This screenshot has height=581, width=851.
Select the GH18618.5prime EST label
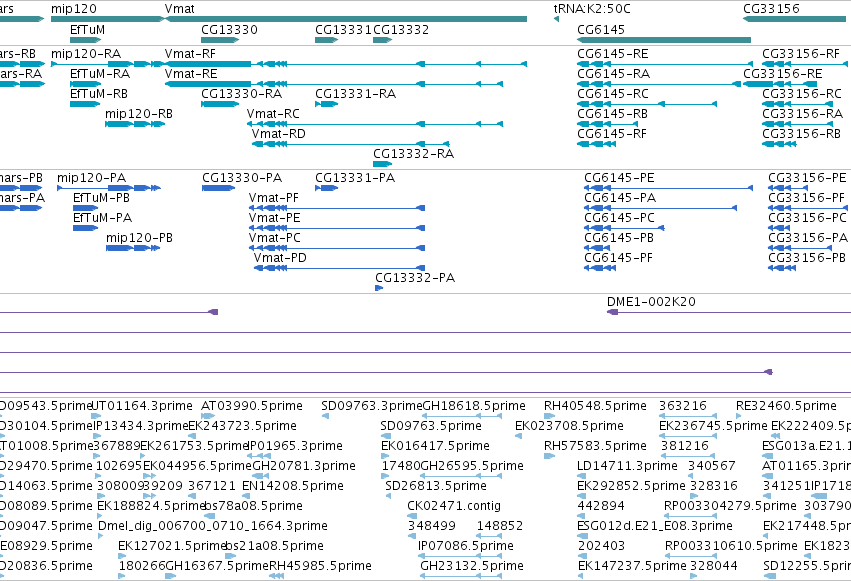click(474, 406)
